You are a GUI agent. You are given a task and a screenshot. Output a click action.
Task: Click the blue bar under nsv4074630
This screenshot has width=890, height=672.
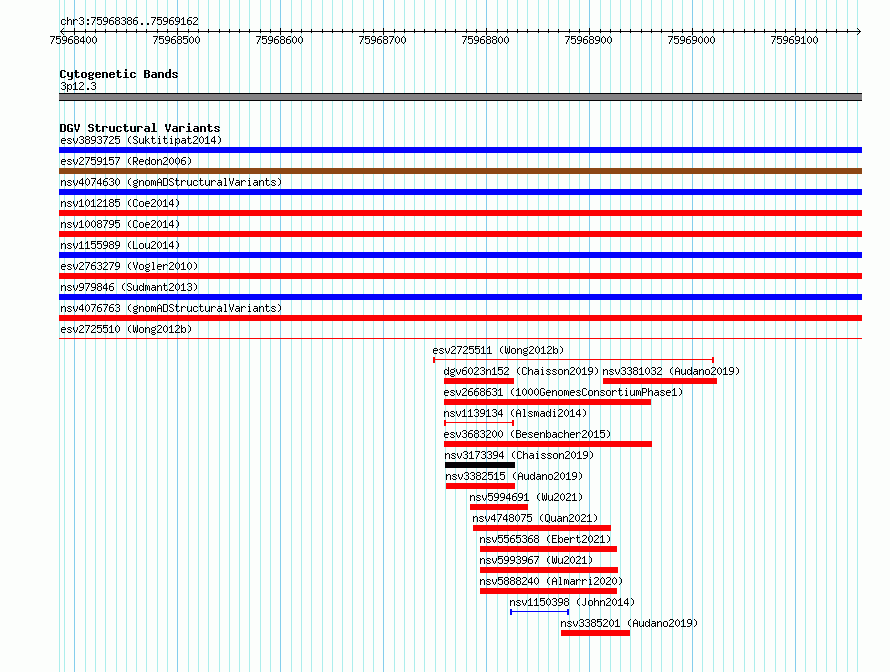point(460,192)
